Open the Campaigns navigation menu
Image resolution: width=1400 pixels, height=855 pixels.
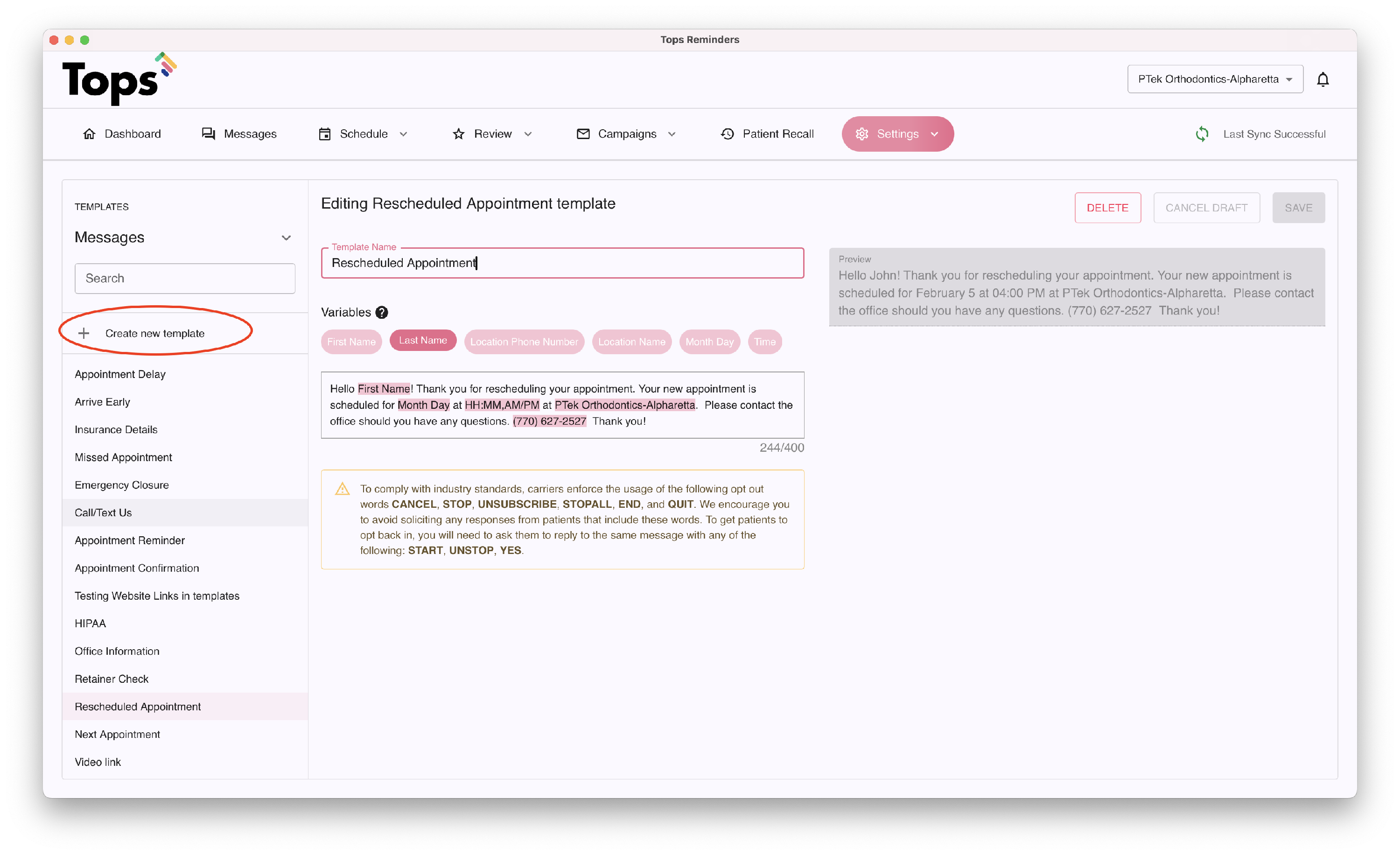(626, 134)
